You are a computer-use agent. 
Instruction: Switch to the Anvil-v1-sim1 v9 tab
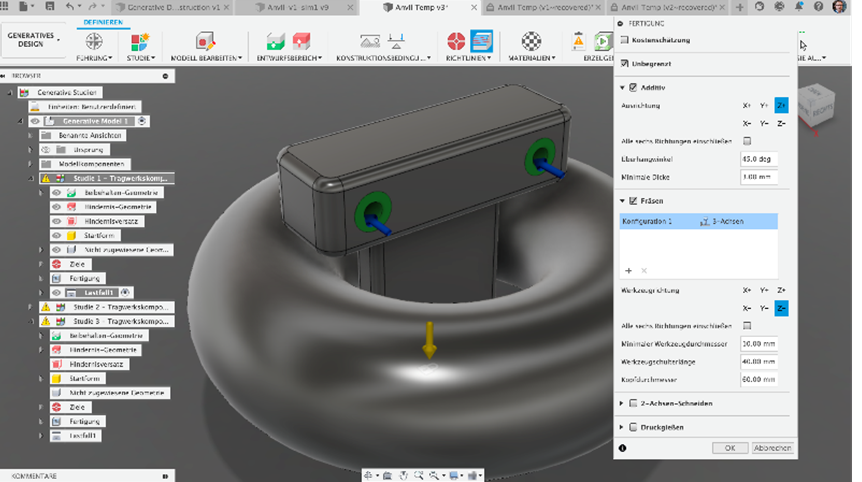coord(298,7)
